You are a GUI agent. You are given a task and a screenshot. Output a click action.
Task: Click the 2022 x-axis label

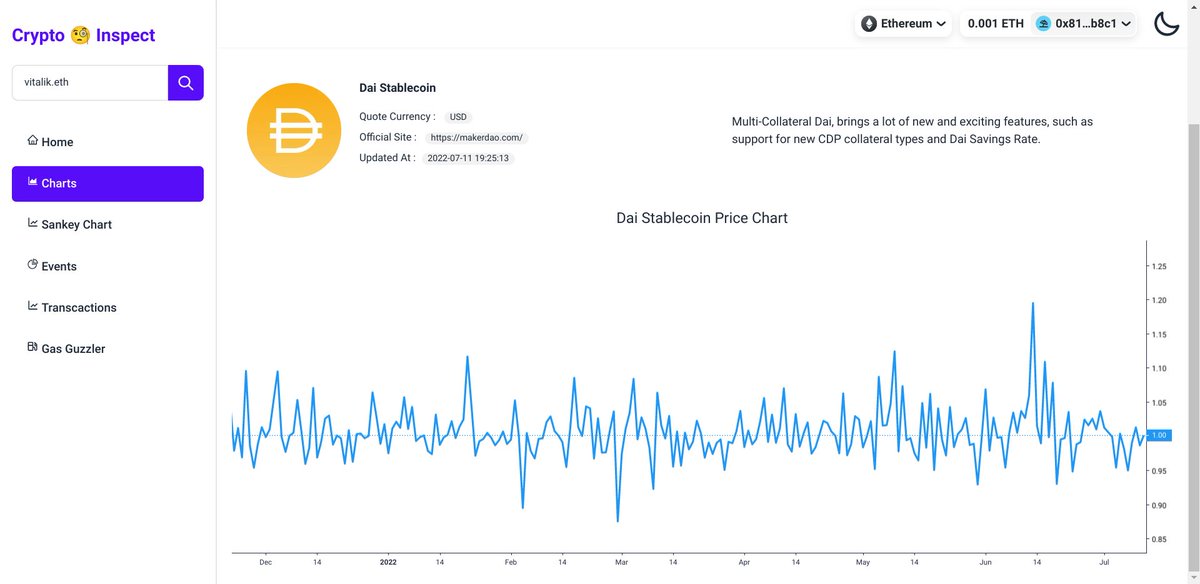[x=388, y=562]
